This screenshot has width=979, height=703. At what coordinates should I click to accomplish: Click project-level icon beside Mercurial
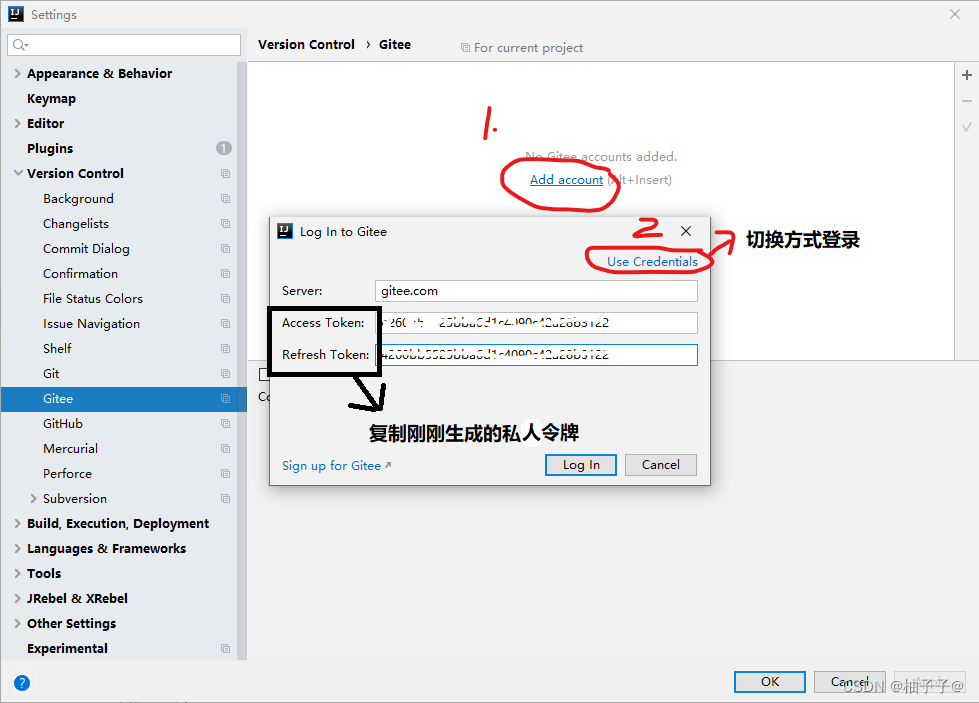point(225,448)
